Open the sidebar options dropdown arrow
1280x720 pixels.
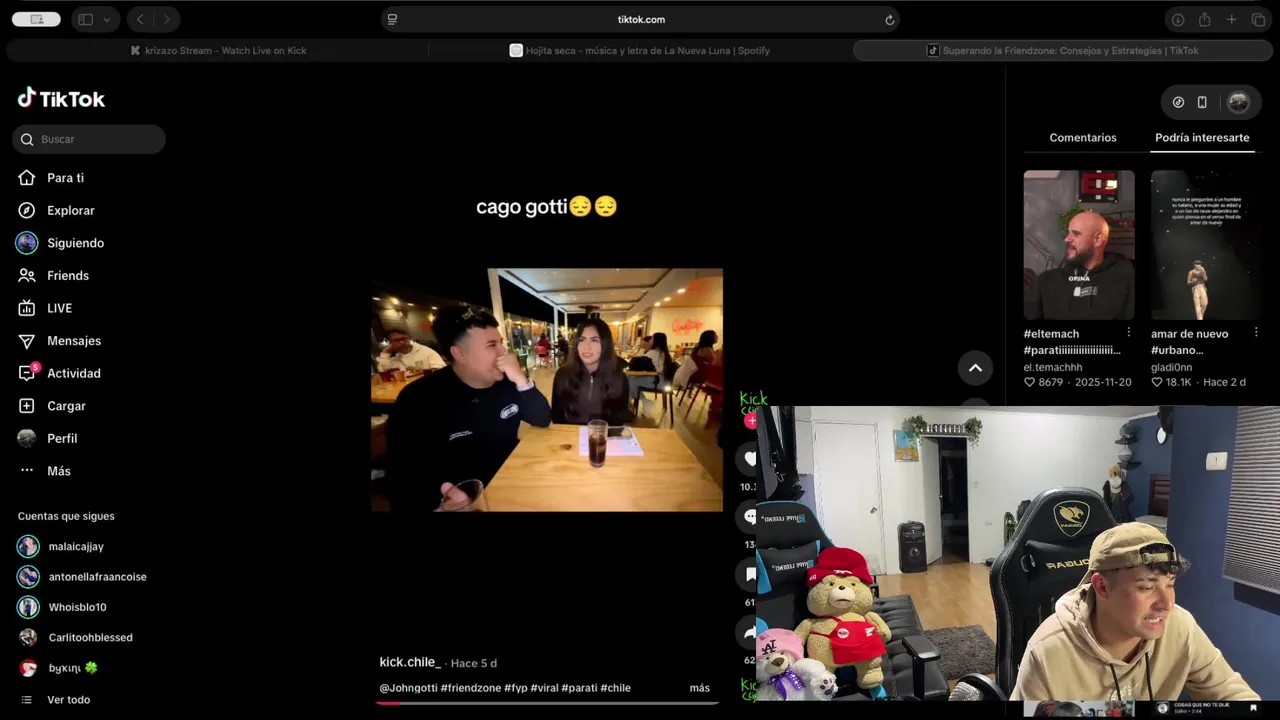(x=107, y=19)
